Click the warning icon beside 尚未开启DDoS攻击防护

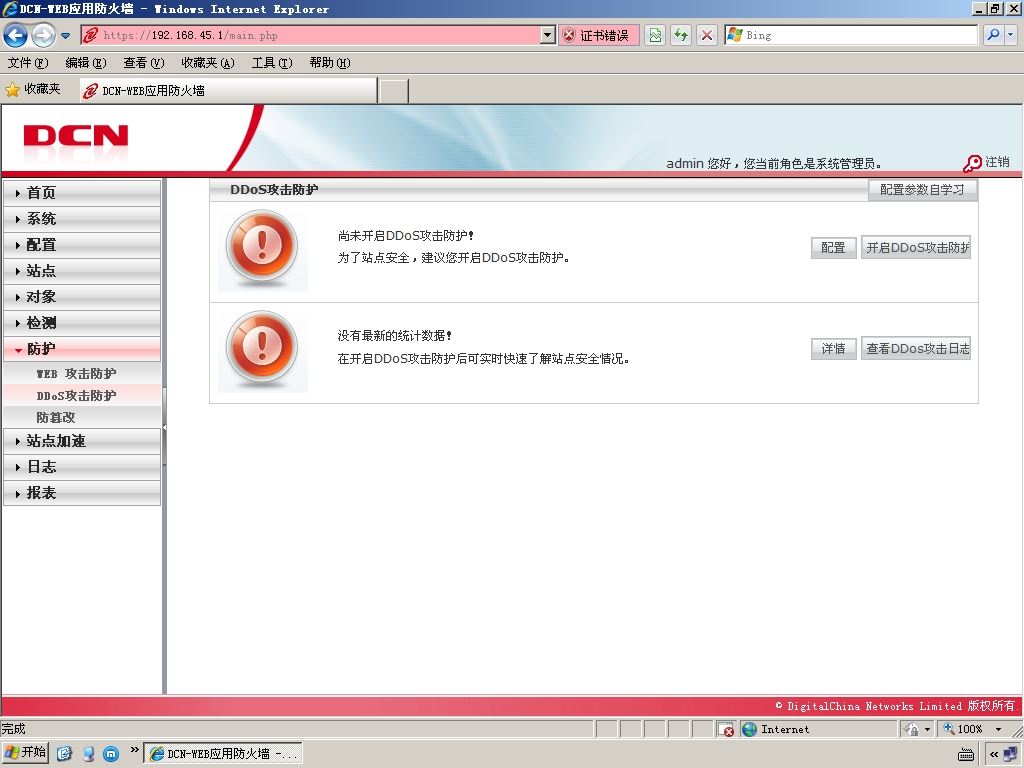point(262,248)
